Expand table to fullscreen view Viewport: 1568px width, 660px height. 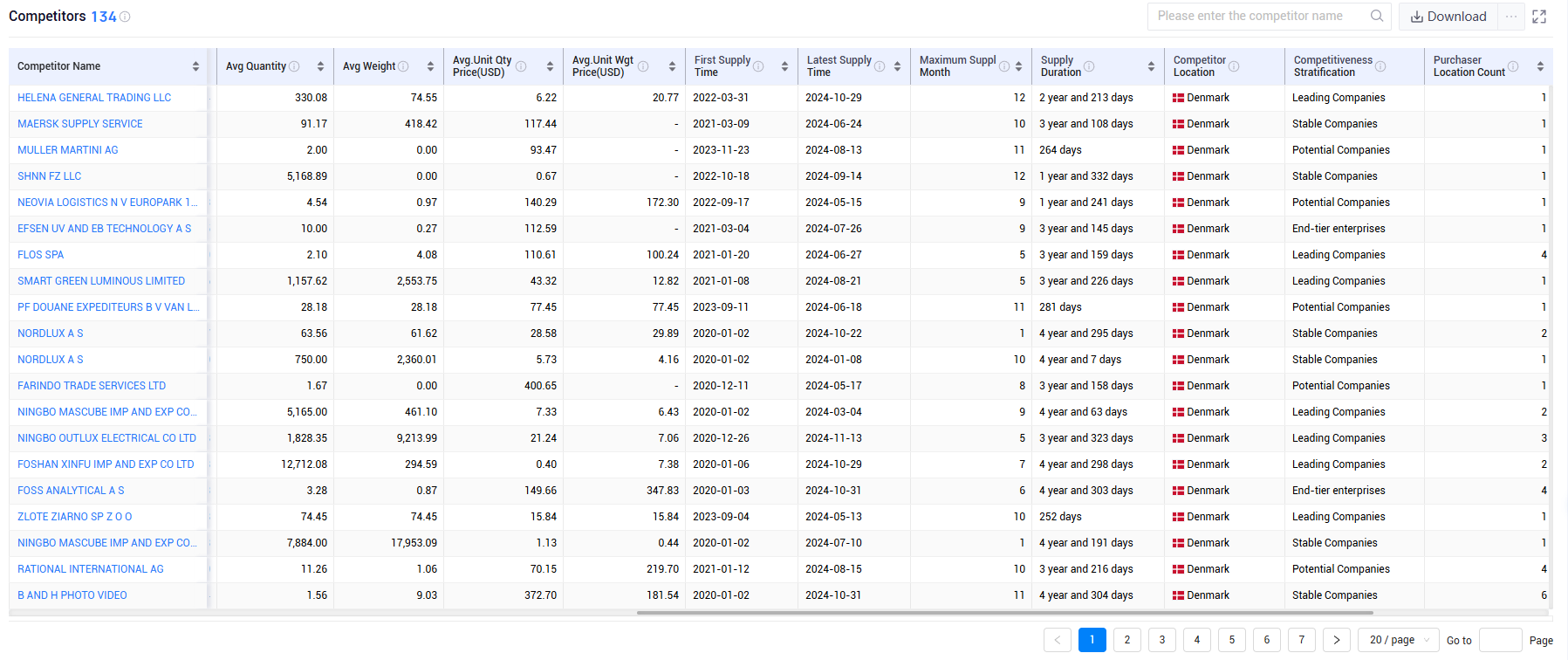(1539, 17)
